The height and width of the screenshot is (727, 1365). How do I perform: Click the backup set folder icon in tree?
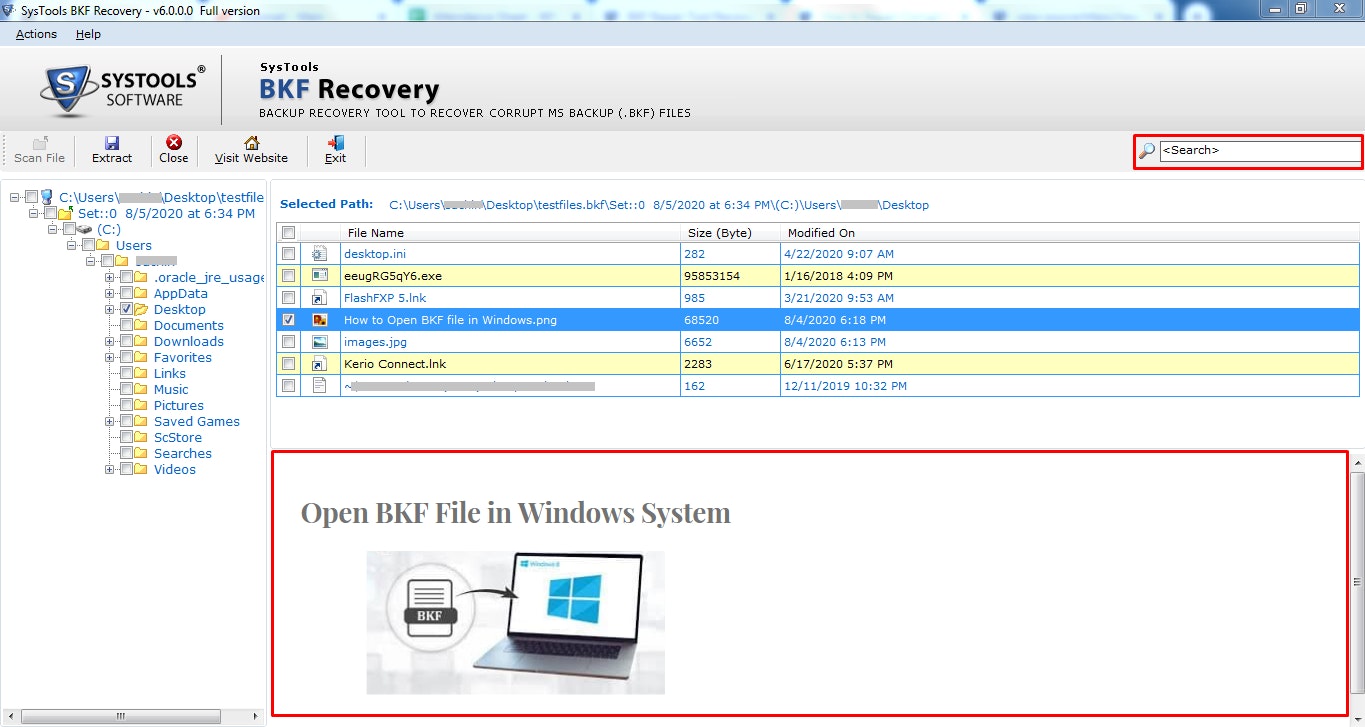(x=65, y=213)
